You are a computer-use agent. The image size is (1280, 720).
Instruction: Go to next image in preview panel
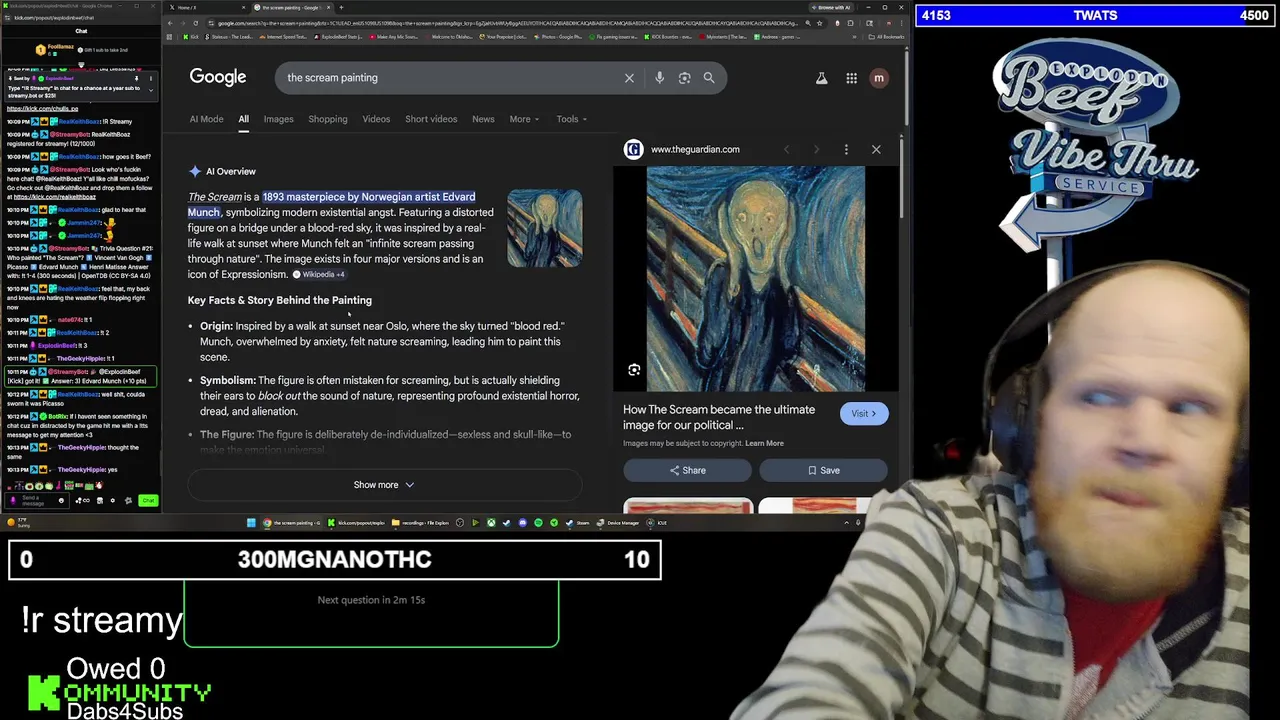coord(816,150)
